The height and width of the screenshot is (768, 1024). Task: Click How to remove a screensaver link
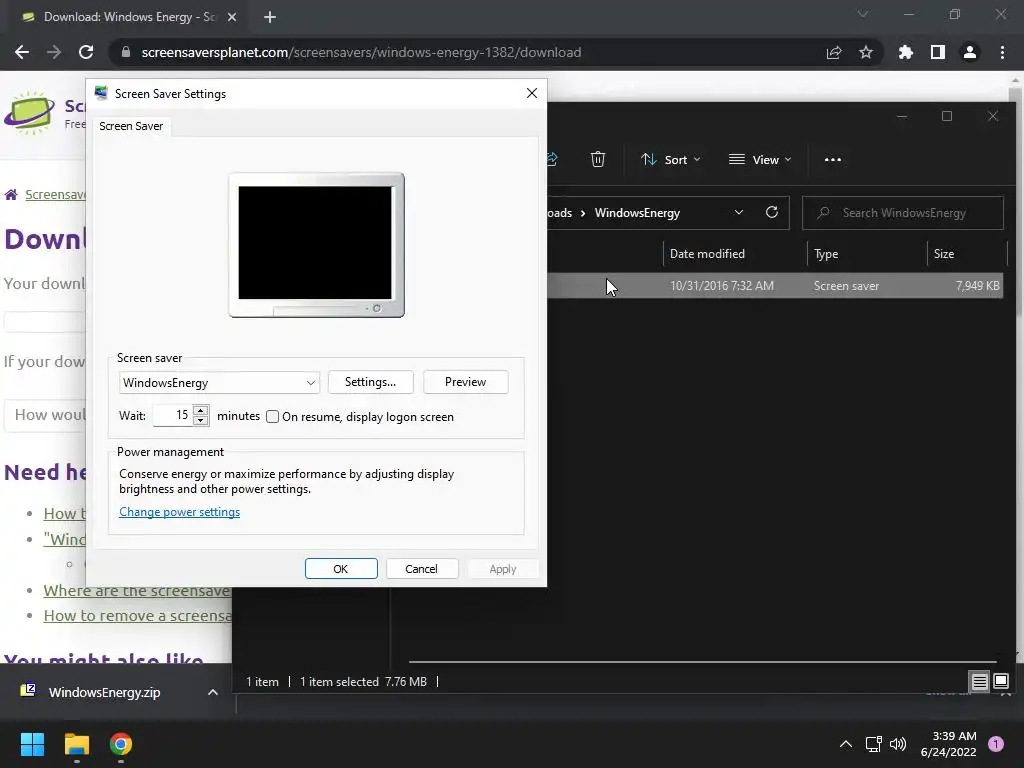pos(138,616)
